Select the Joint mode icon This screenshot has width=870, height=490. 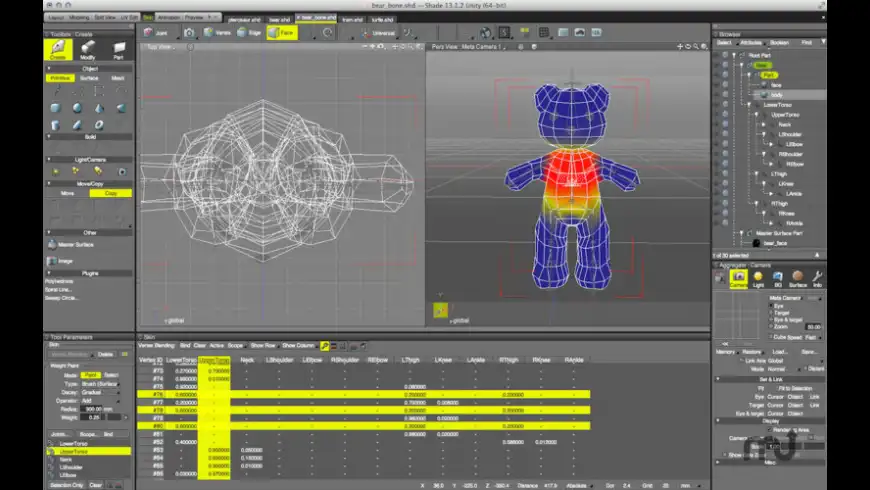[155, 32]
